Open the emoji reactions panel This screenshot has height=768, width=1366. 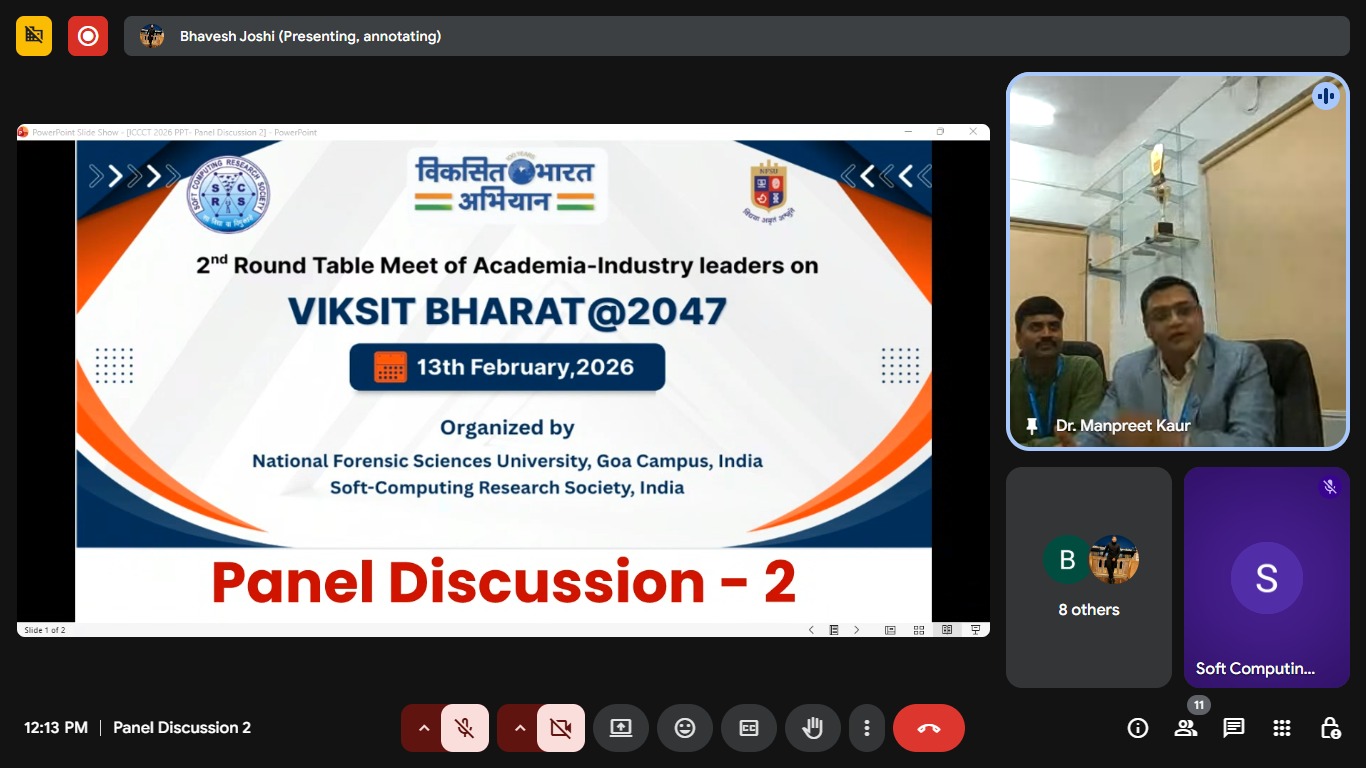coord(685,728)
